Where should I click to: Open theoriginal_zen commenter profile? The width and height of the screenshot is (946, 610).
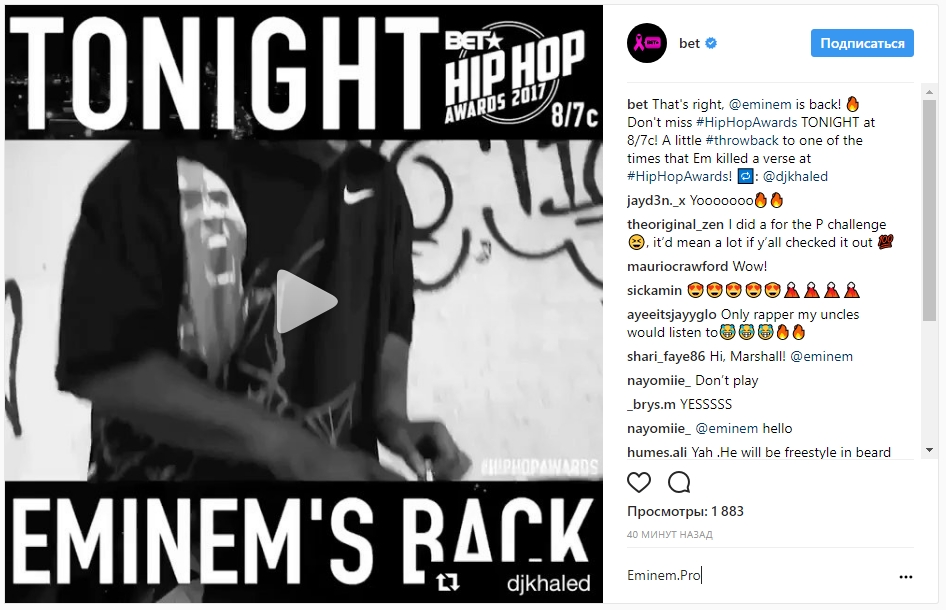[675, 224]
